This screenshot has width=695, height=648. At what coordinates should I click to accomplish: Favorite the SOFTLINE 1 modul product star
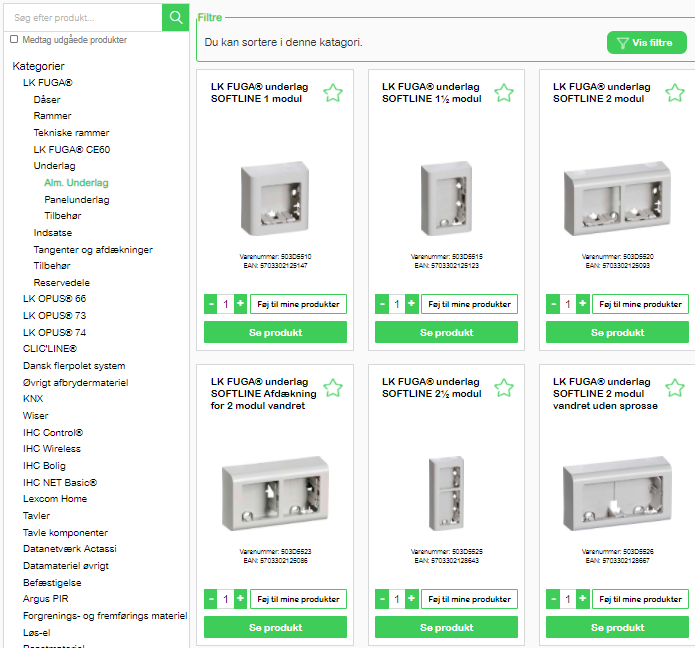click(x=333, y=93)
